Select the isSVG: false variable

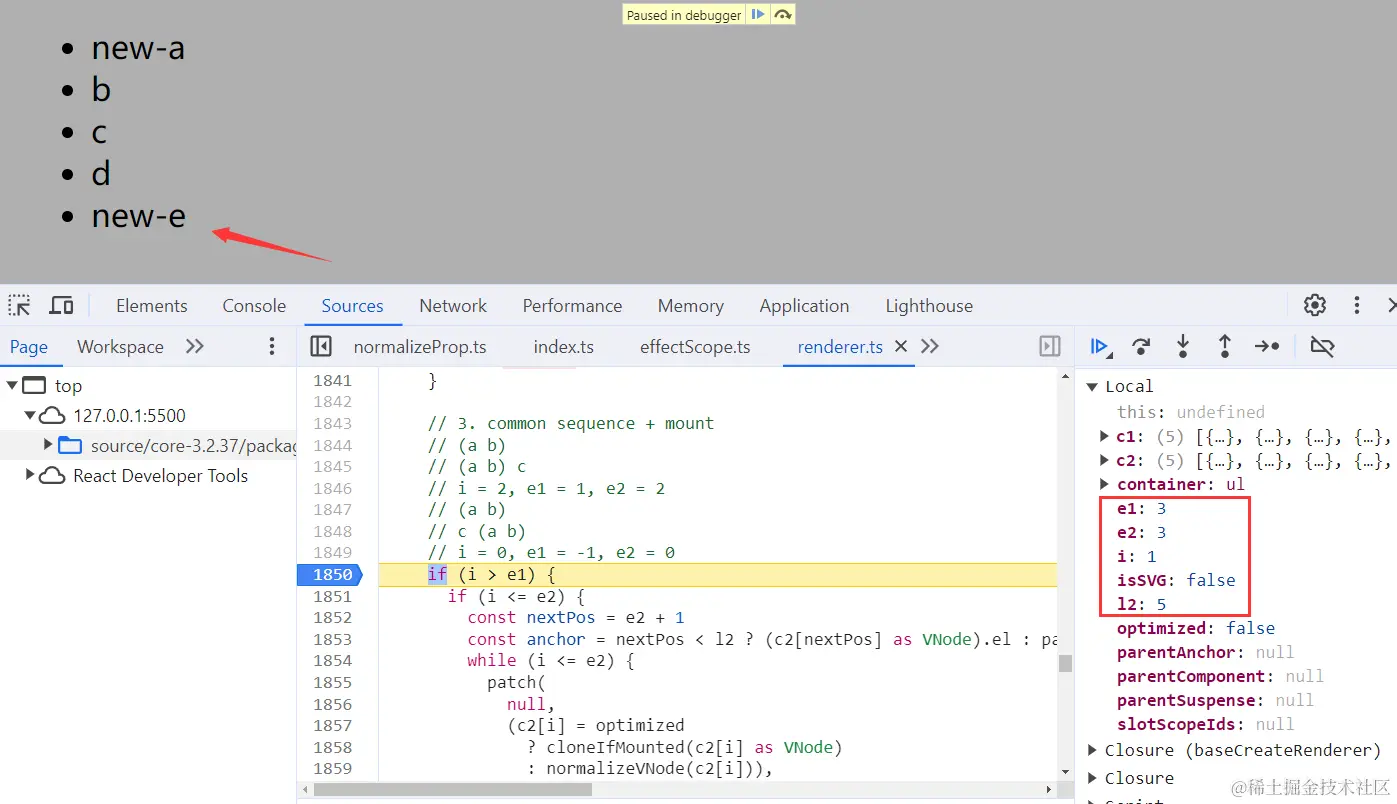point(1176,580)
